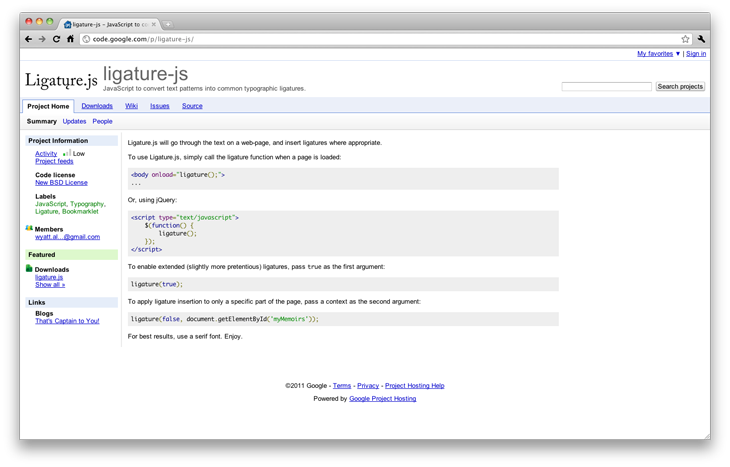Focus the project search text field
Viewport: 730px width, 467px height.
click(606, 87)
